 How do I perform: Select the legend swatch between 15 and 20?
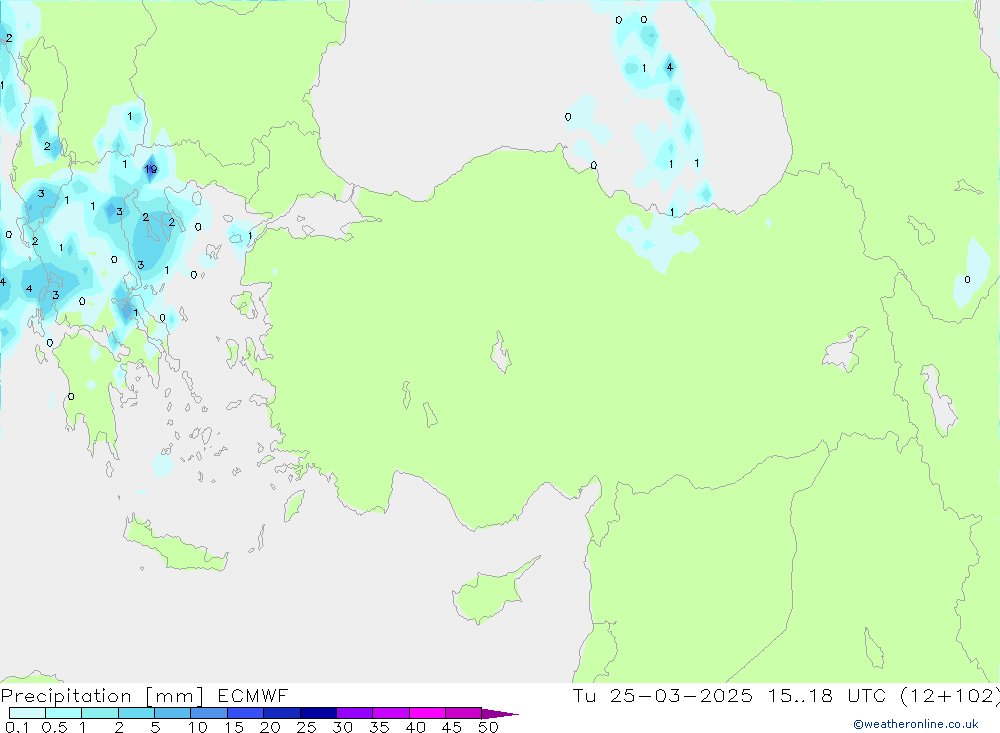246,713
